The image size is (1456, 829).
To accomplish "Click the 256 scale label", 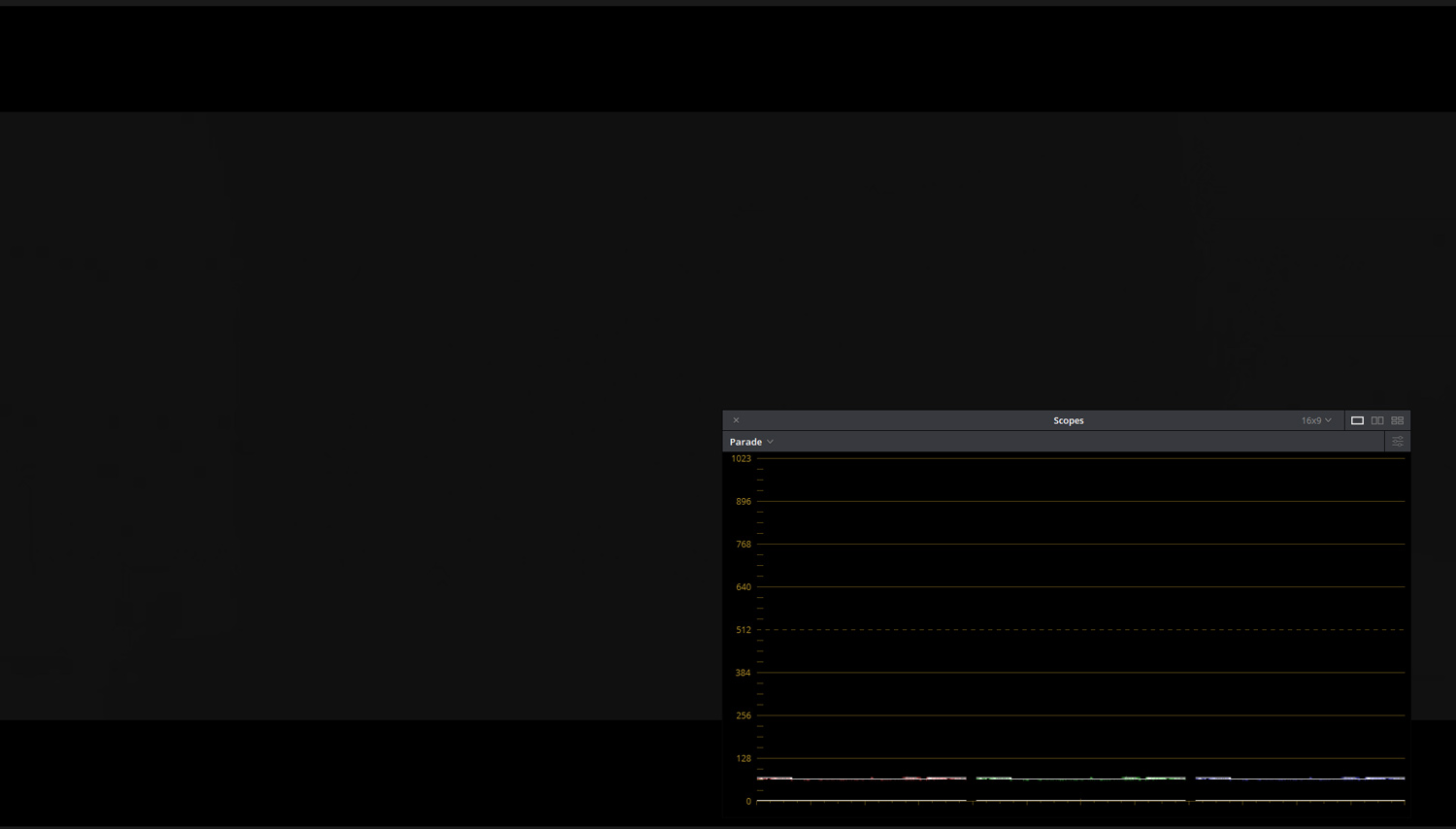I will pyautogui.click(x=744, y=715).
